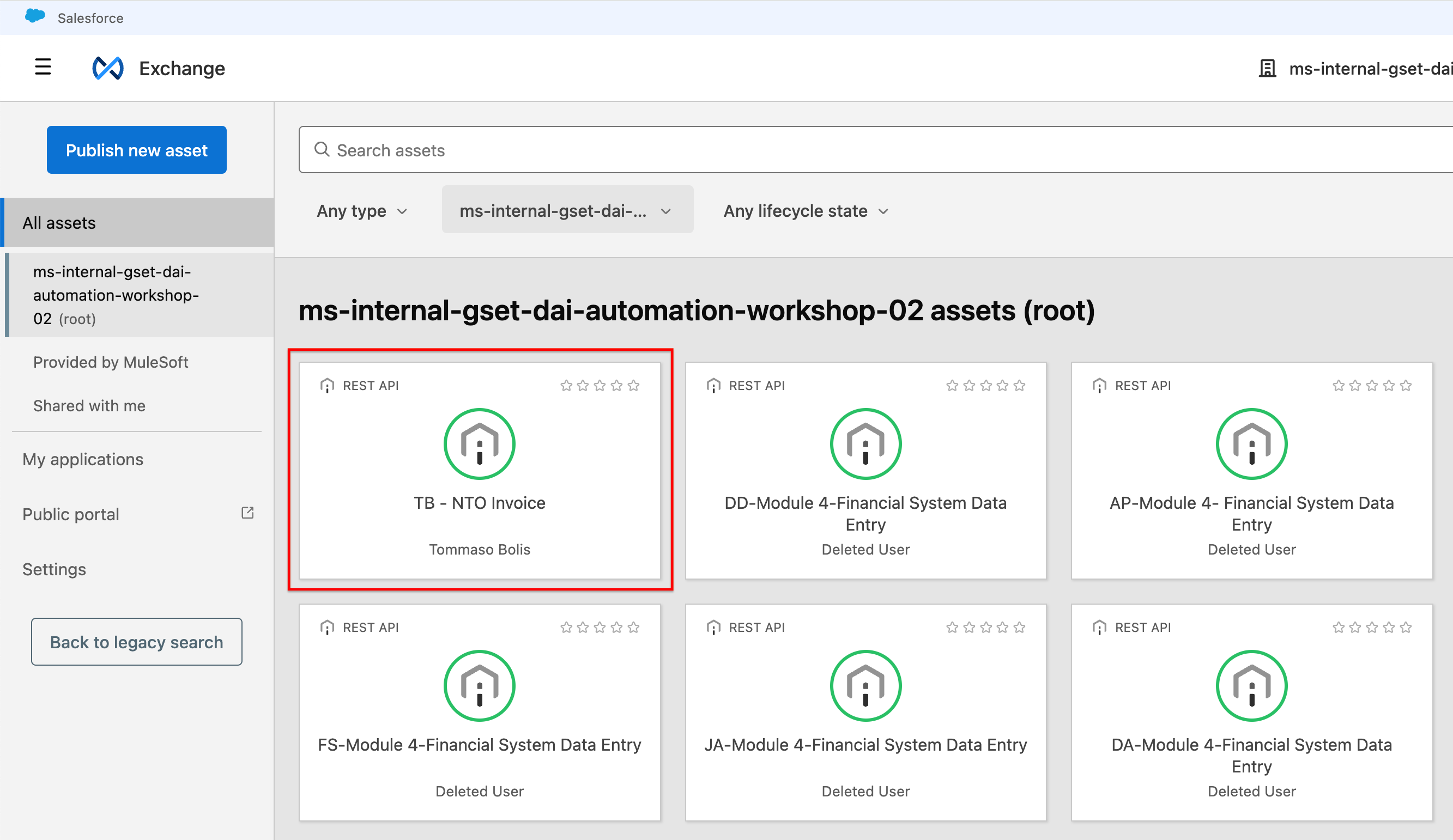Click author name Tommaso Bolis
This screenshot has width=1453, height=840.
point(479,549)
